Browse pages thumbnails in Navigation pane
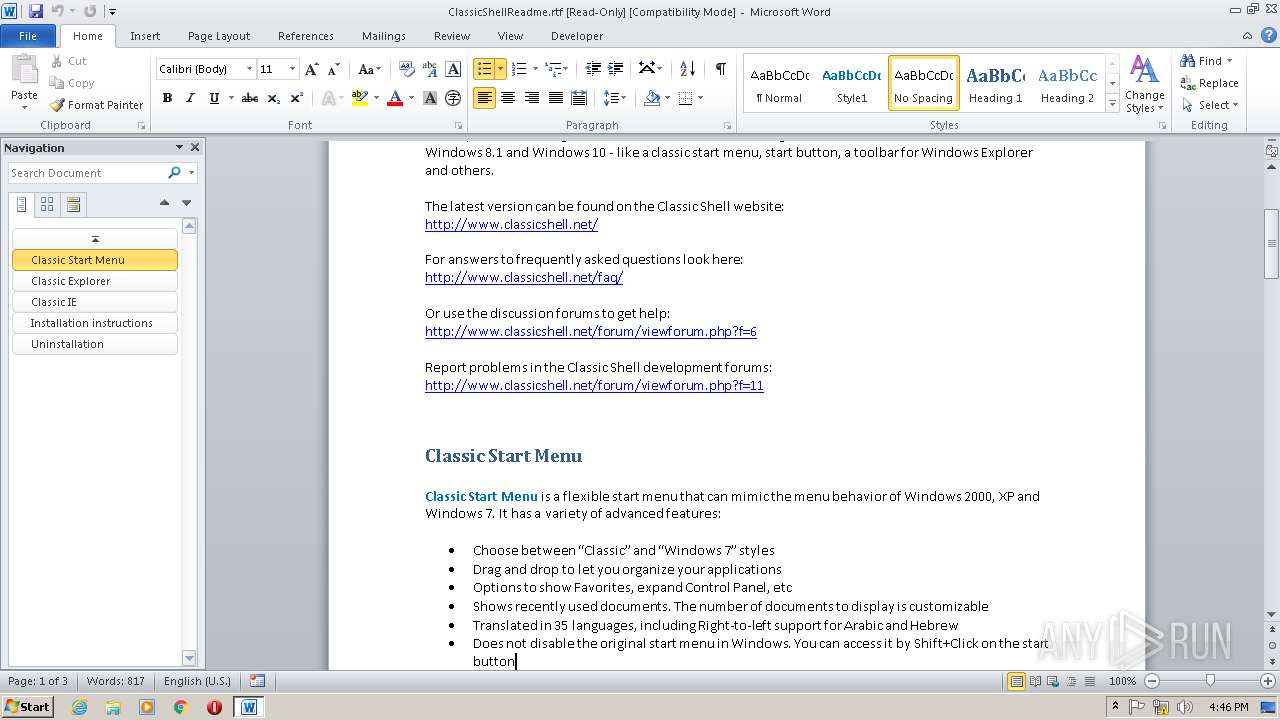Image resolution: width=1280 pixels, height=720 pixels. (47, 205)
